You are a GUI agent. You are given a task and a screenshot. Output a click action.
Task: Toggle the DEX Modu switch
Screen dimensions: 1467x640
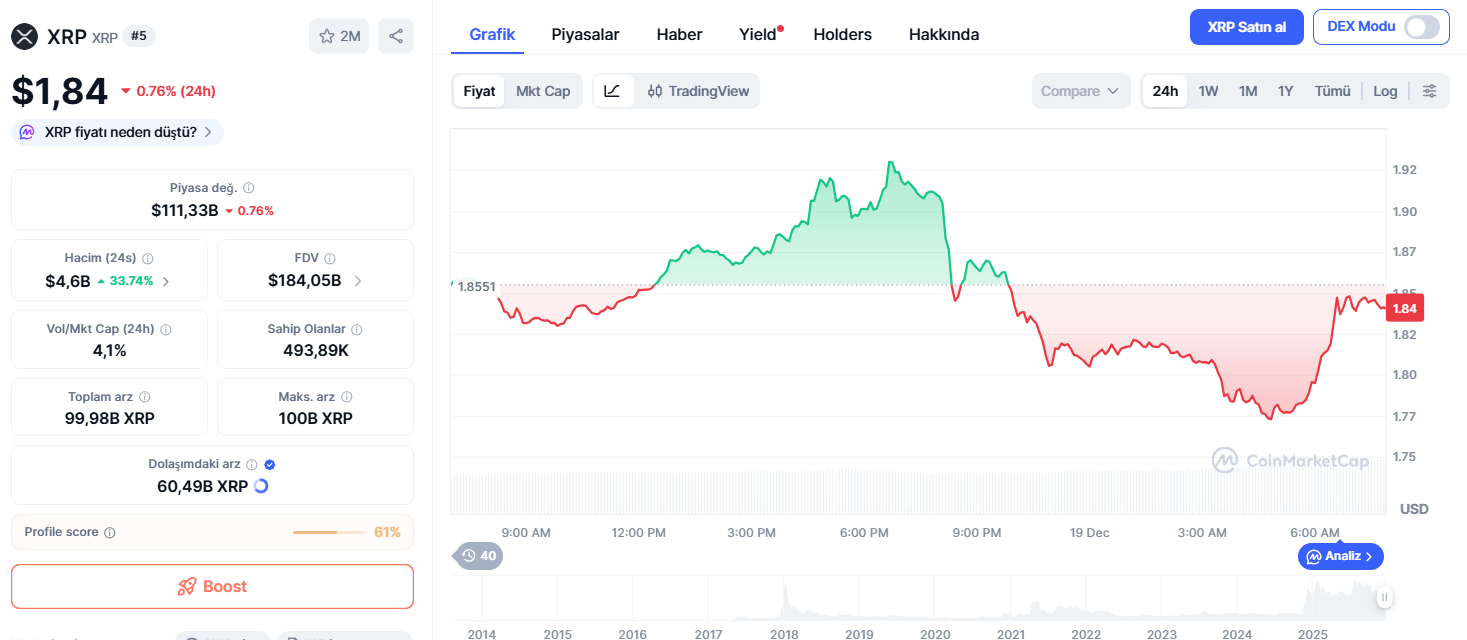[x=1426, y=27]
